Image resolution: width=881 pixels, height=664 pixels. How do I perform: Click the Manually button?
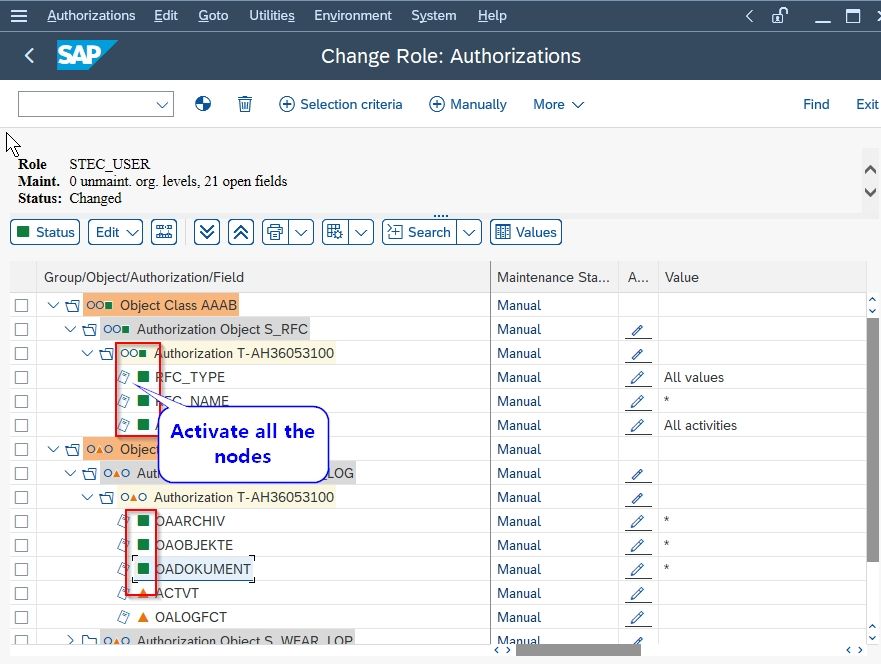point(467,104)
